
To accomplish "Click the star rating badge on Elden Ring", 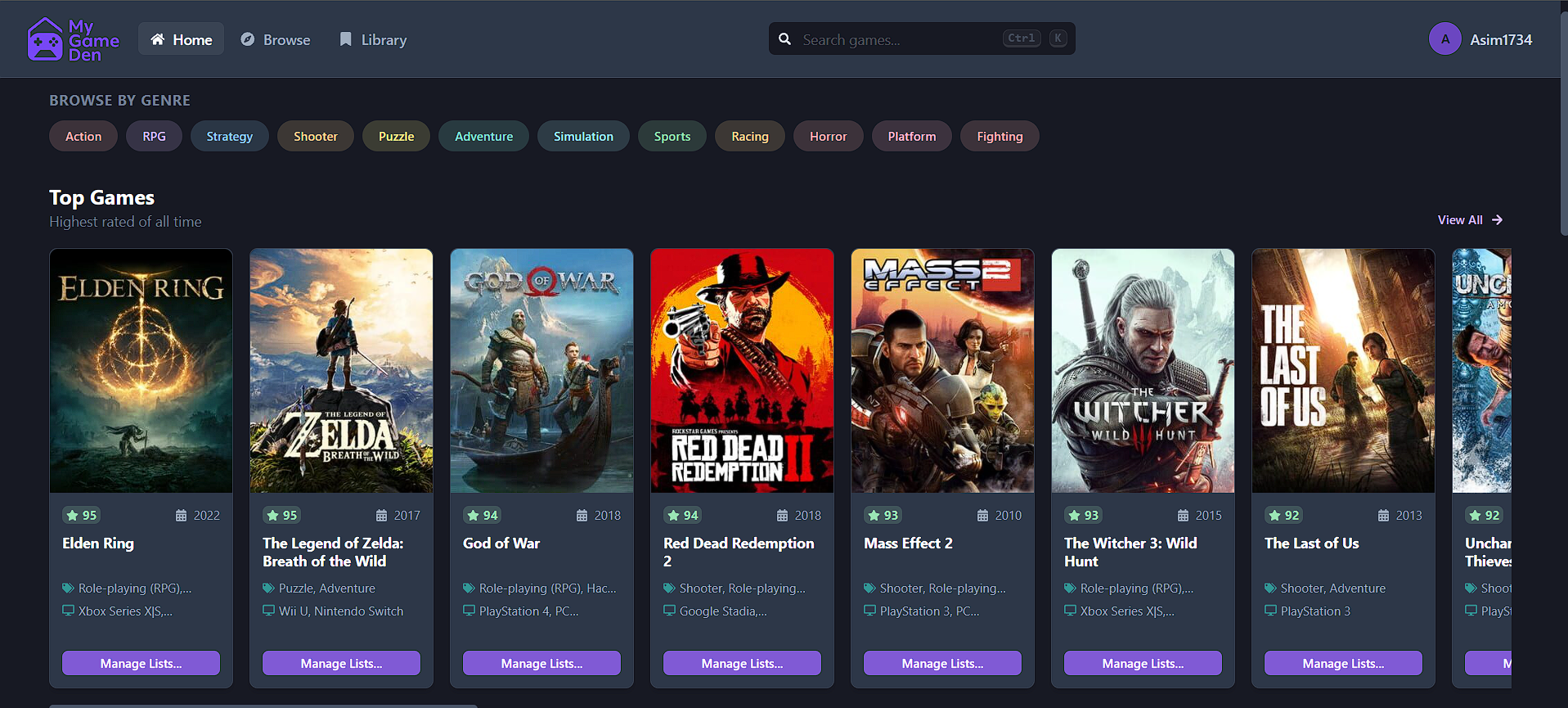I will click(81, 515).
